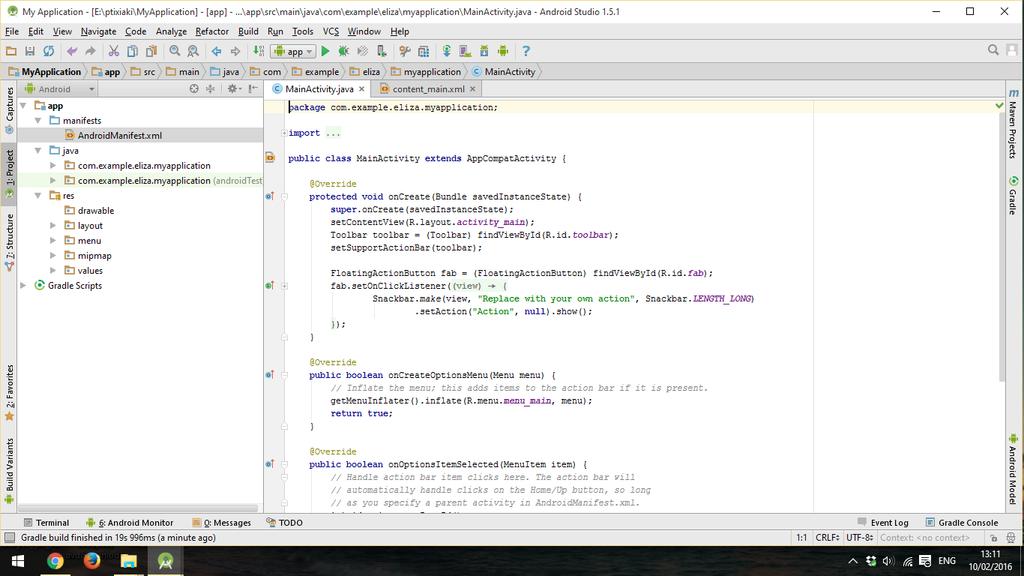Screen dimensions: 1024x576
Task: Open the Build menu
Action: pyautogui.click(x=248, y=31)
